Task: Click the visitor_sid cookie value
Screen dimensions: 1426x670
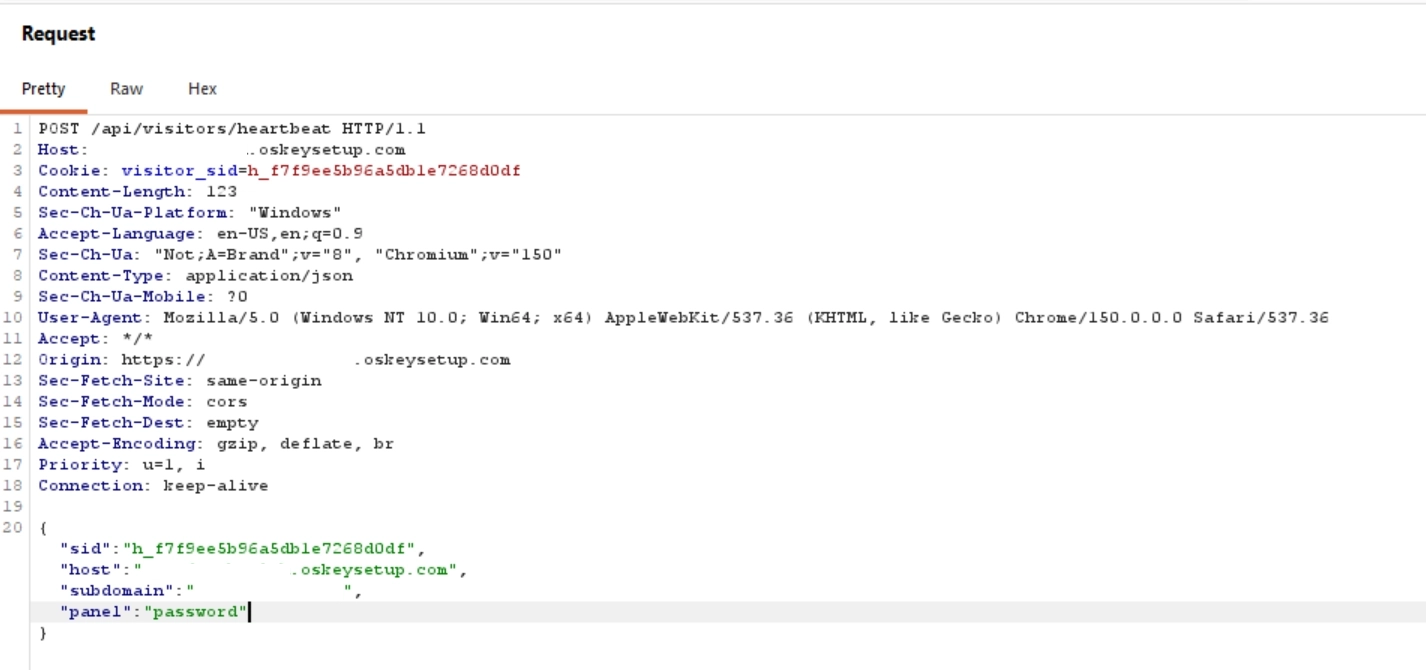Action: (384, 171)
